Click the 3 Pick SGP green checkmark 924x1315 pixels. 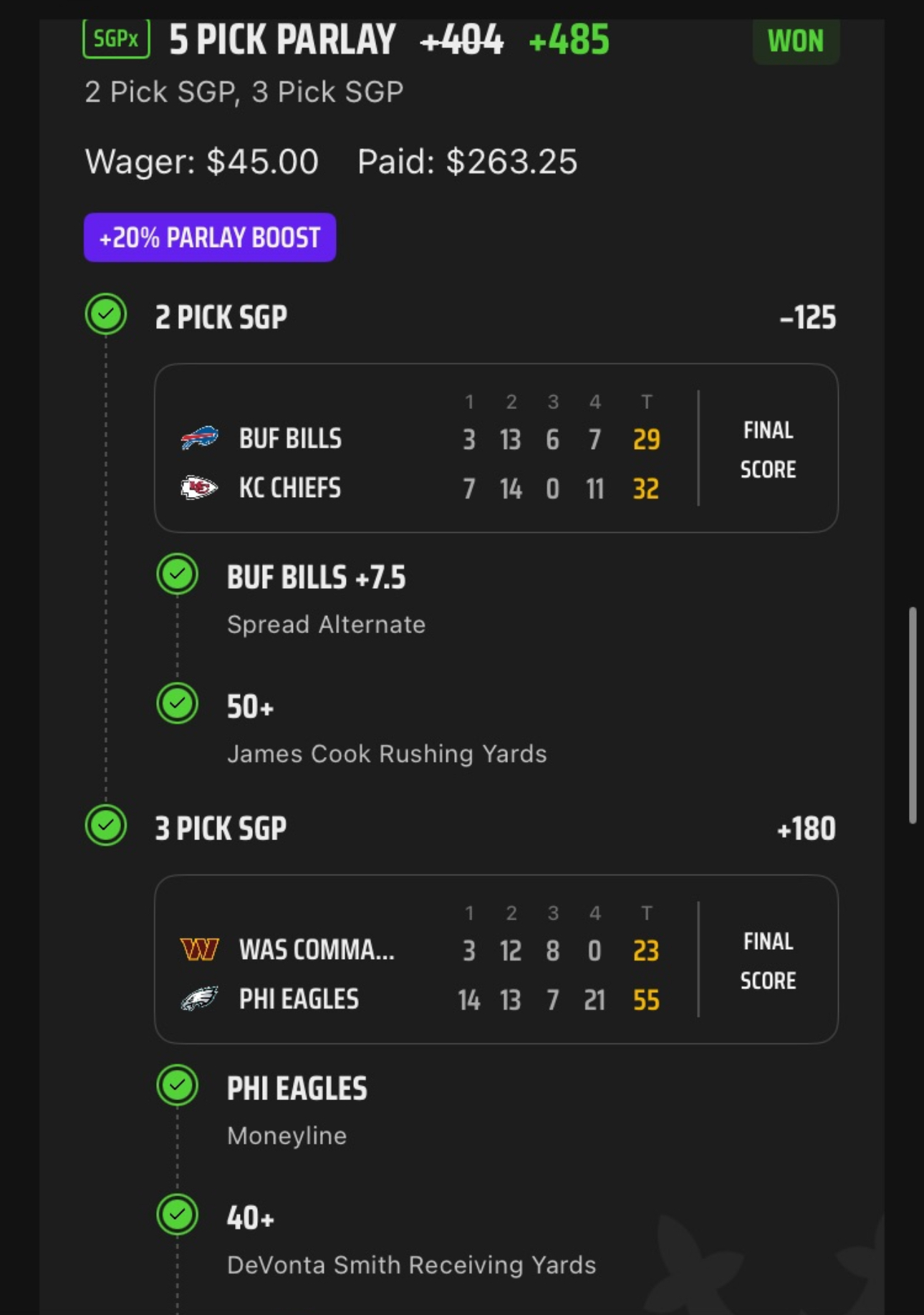coord(106,826)
